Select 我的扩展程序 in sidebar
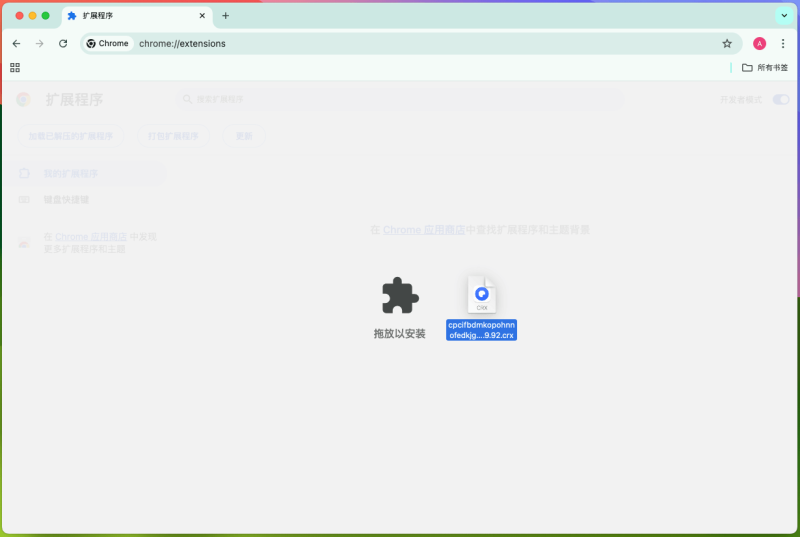 click(x=84, y=173)
